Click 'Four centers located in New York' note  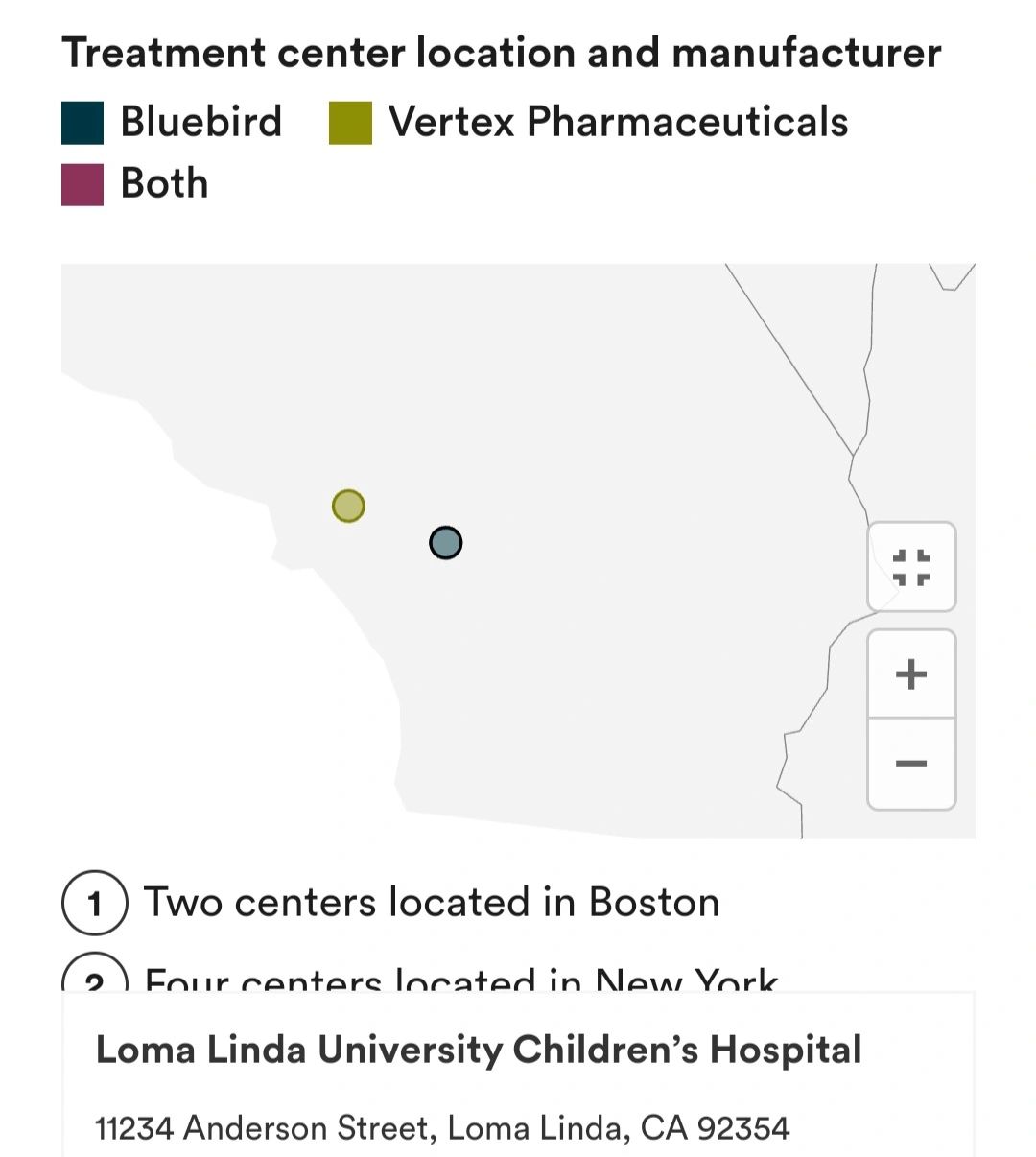tap(461, 979)
